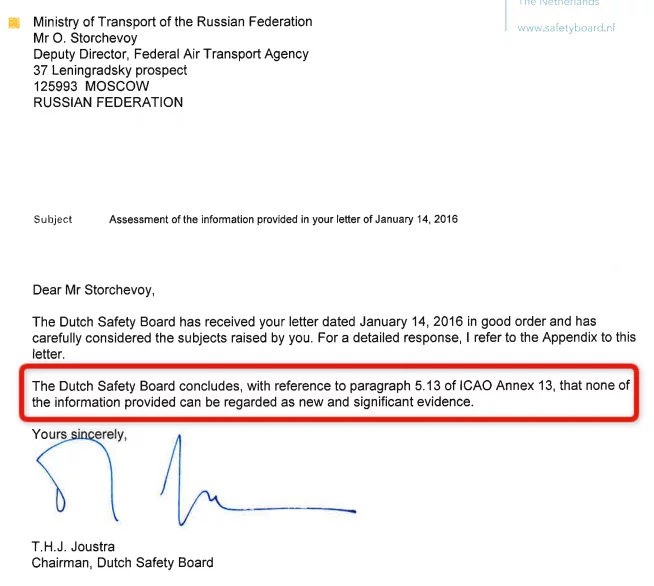
Task: Click the "Dear Mr Storchevoy," salutation
Action: click(x=94, y=290)
